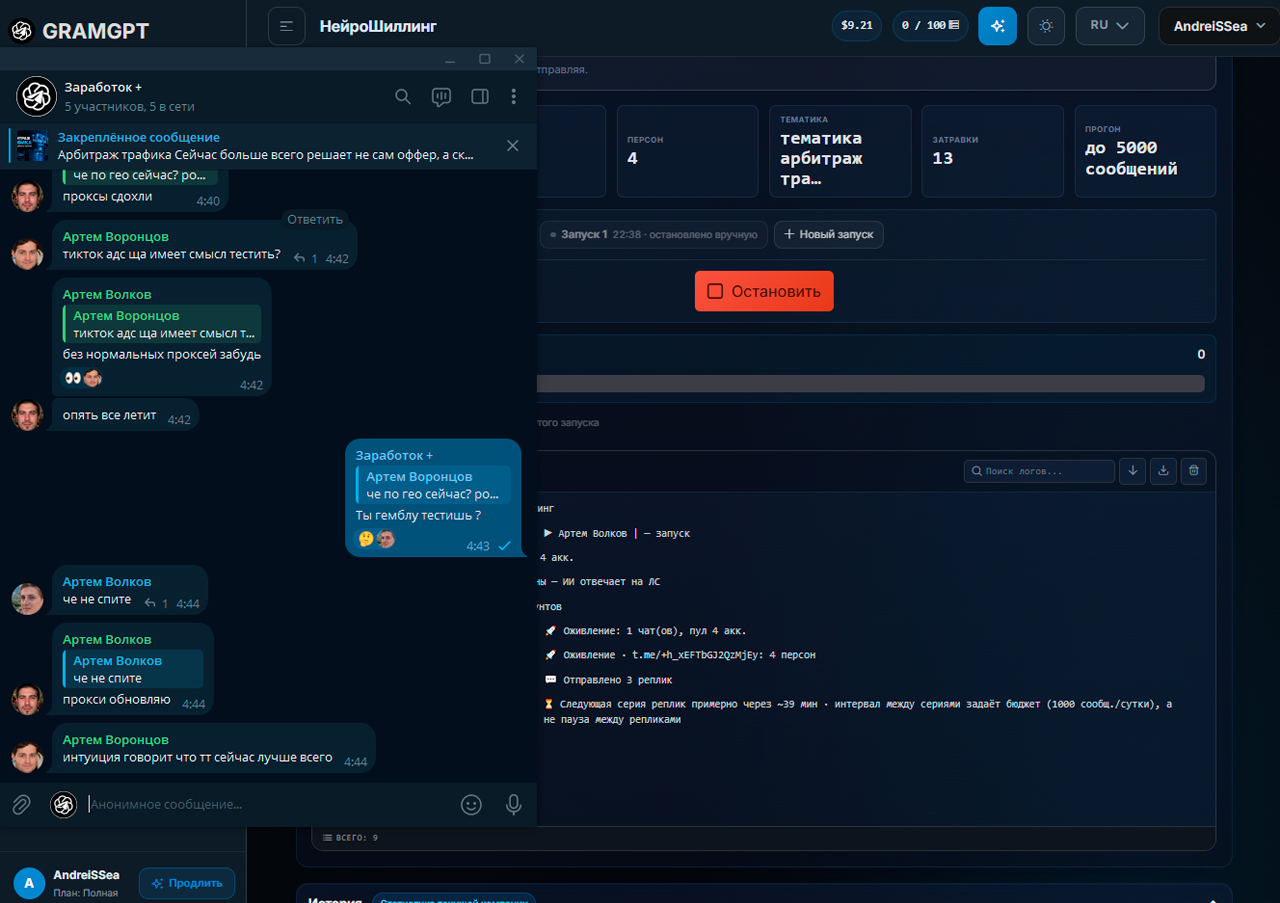Click the 0 / 100 counter badge
The width and height of the screenshot is (1280, 903).
point(930,26)
